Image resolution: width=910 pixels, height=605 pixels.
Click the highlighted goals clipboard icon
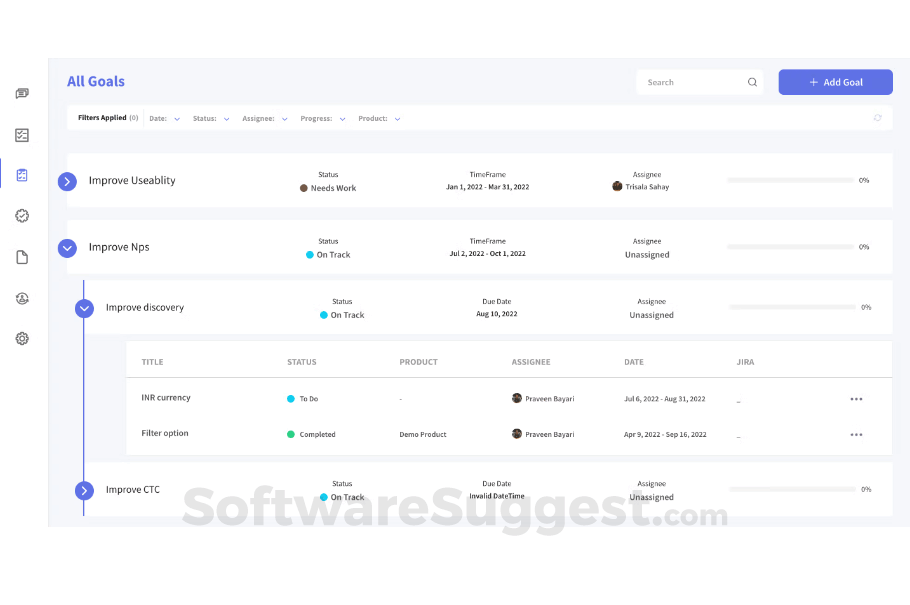point(22,174)
